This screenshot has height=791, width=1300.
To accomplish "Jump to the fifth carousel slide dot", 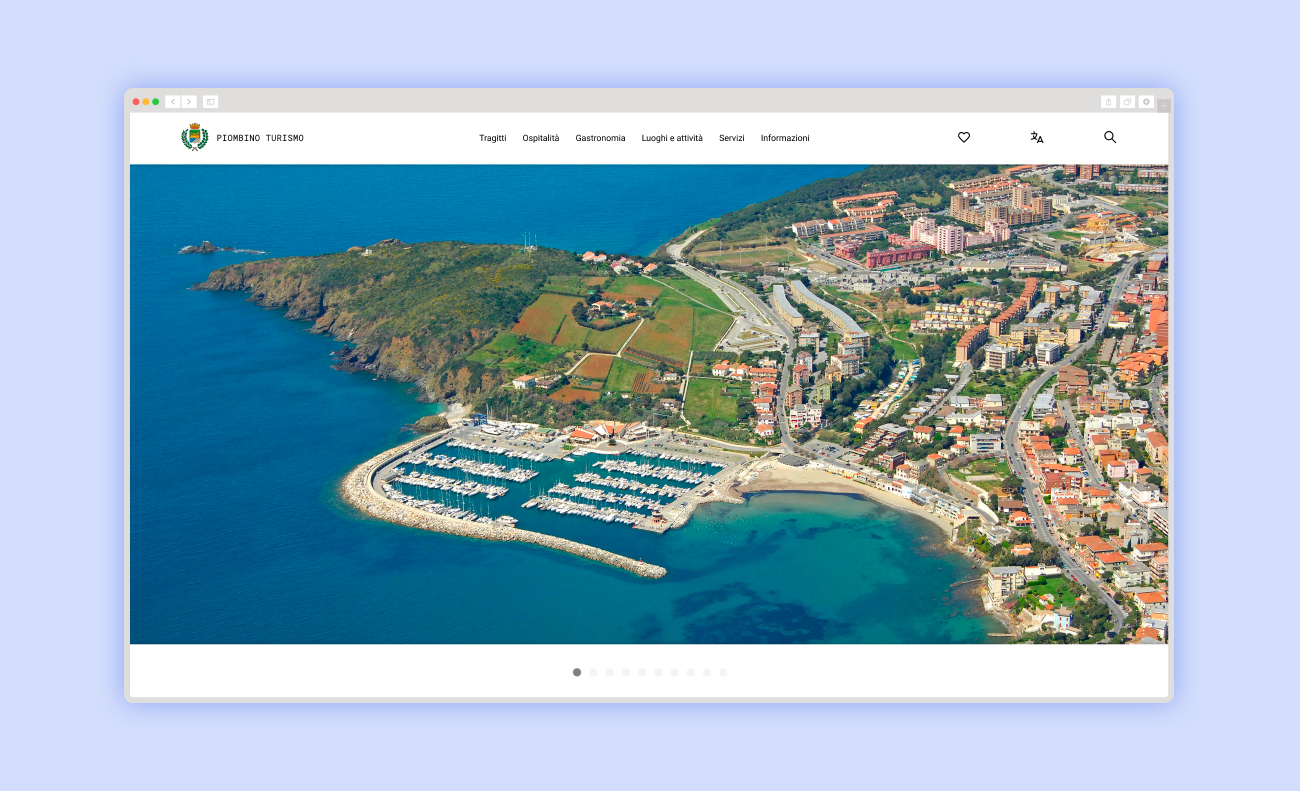I will pyautogui.click(x=642, y=672).
